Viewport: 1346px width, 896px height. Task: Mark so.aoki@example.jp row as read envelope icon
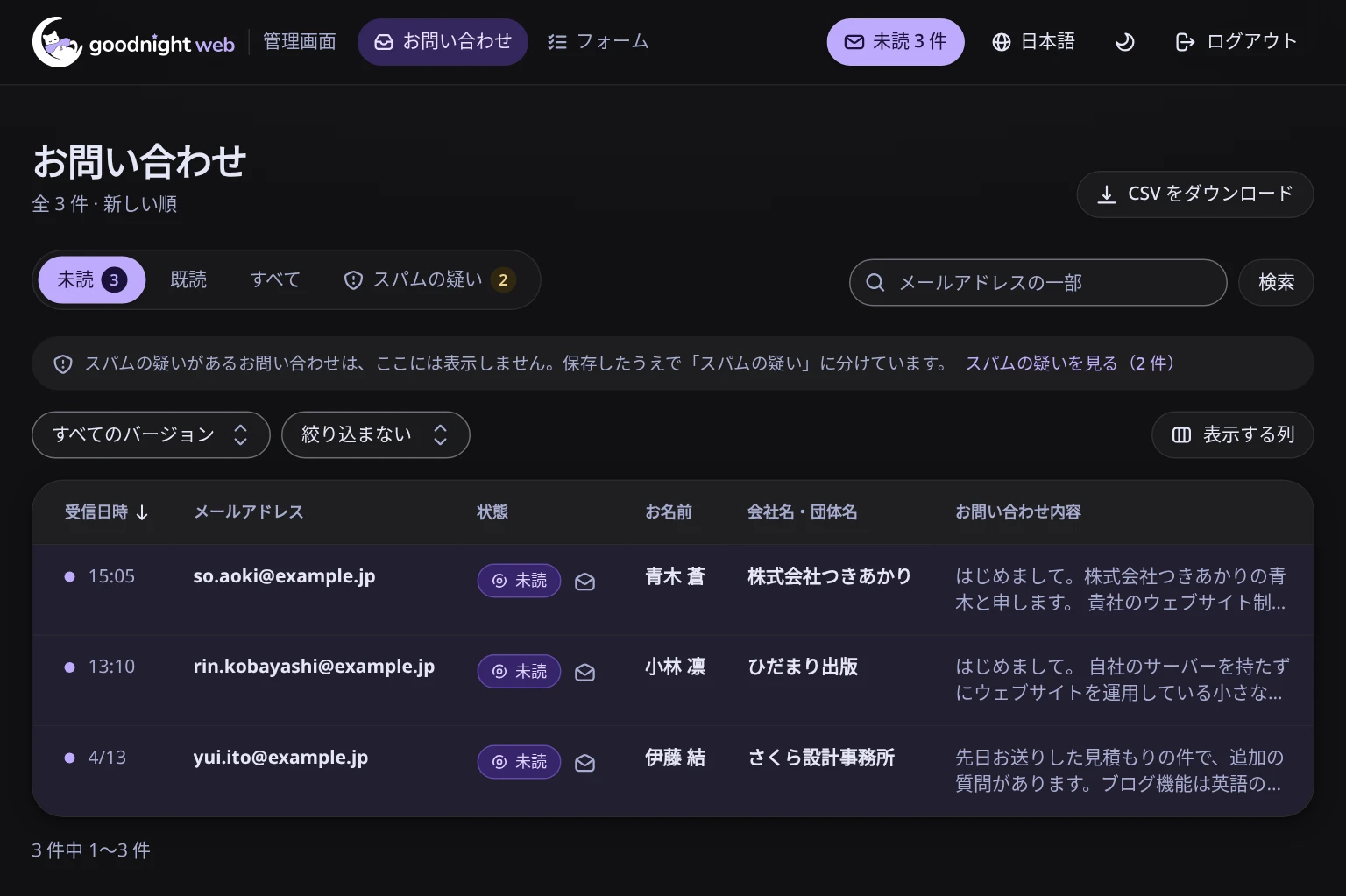(x=584, y=582)
